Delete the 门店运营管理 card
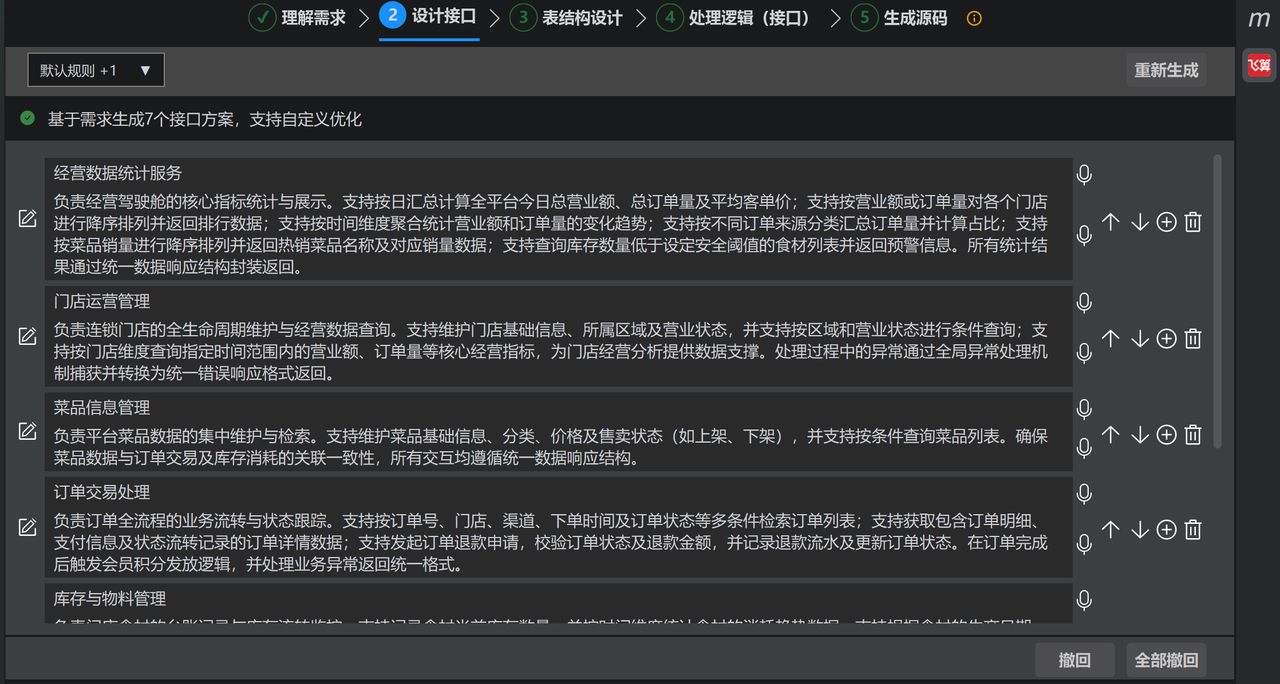Viewport: 1280px width, 684px height. [x=1193, y=339]
